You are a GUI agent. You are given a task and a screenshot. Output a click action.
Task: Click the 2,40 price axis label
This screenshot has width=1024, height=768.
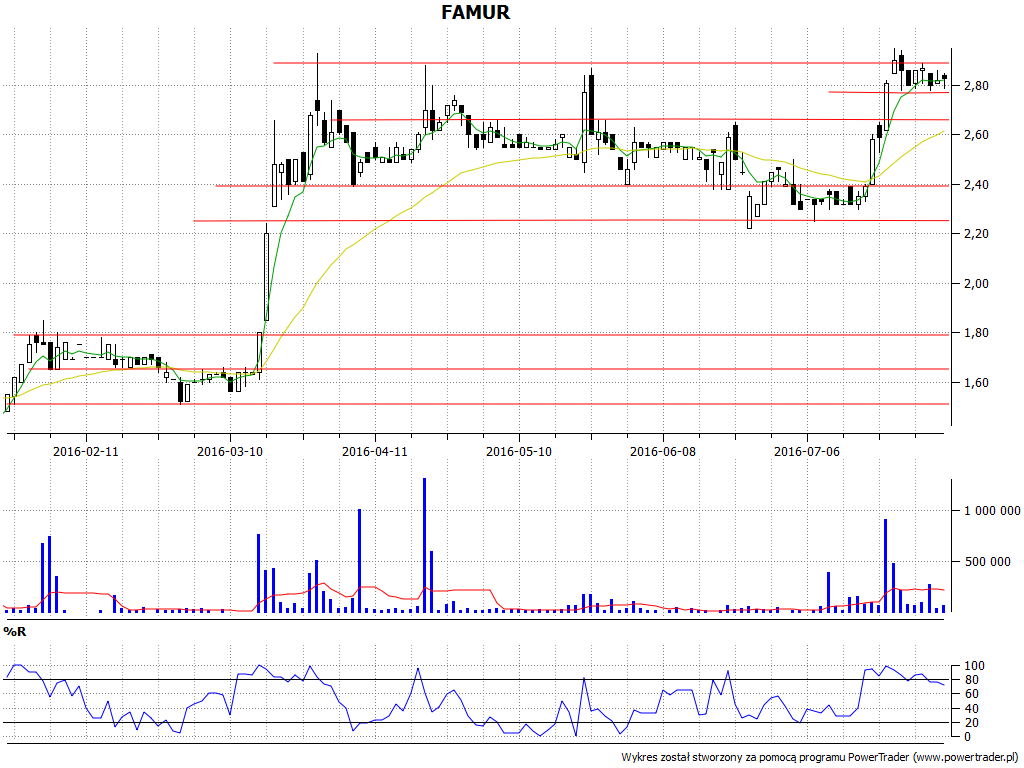point(976,185)
